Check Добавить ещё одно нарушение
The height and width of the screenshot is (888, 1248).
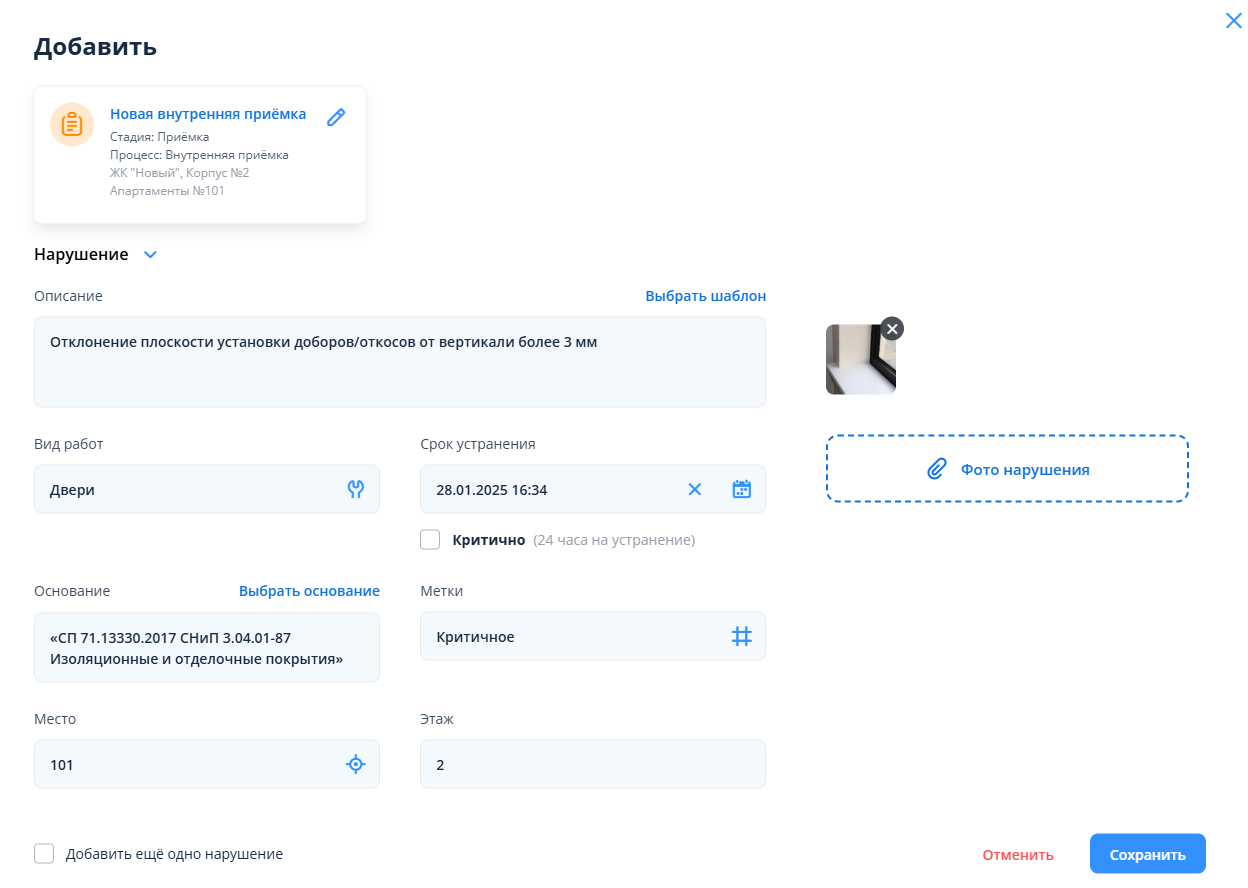(44, 853)
